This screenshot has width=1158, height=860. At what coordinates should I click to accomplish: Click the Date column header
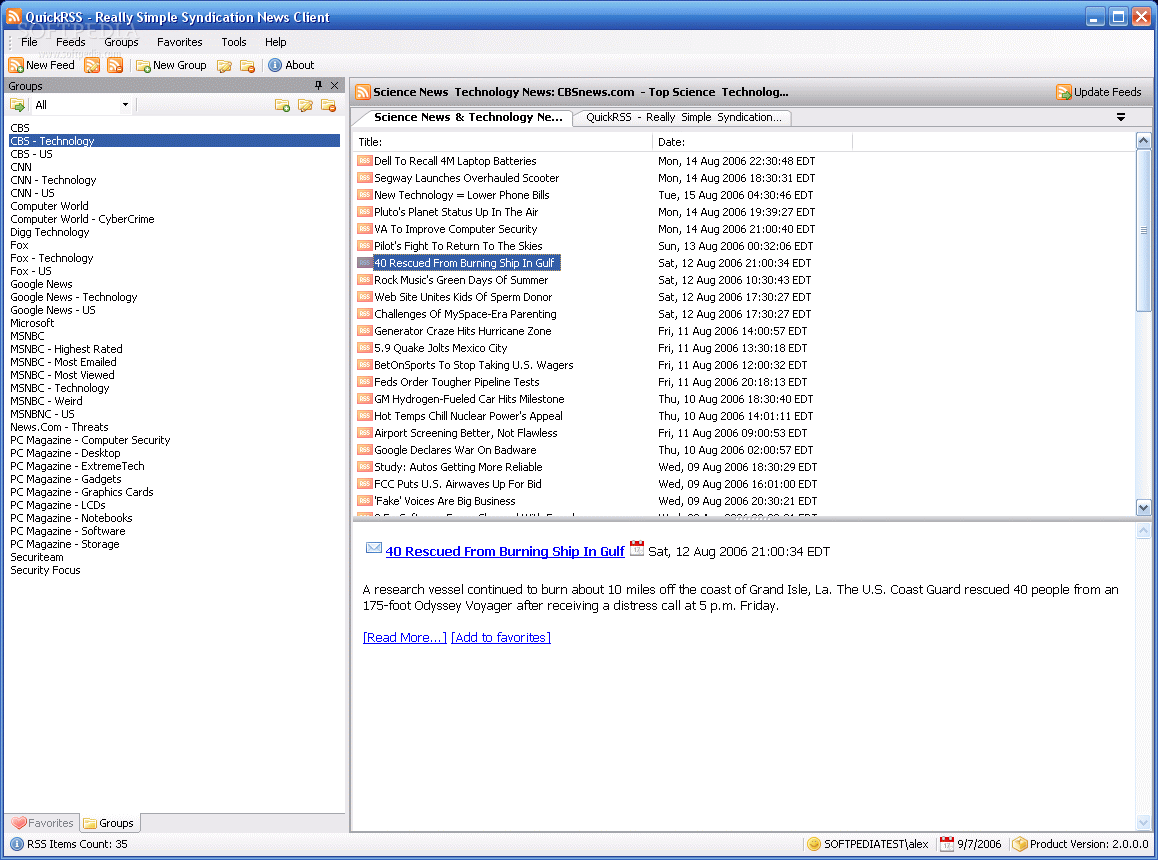tap(753, 142)
